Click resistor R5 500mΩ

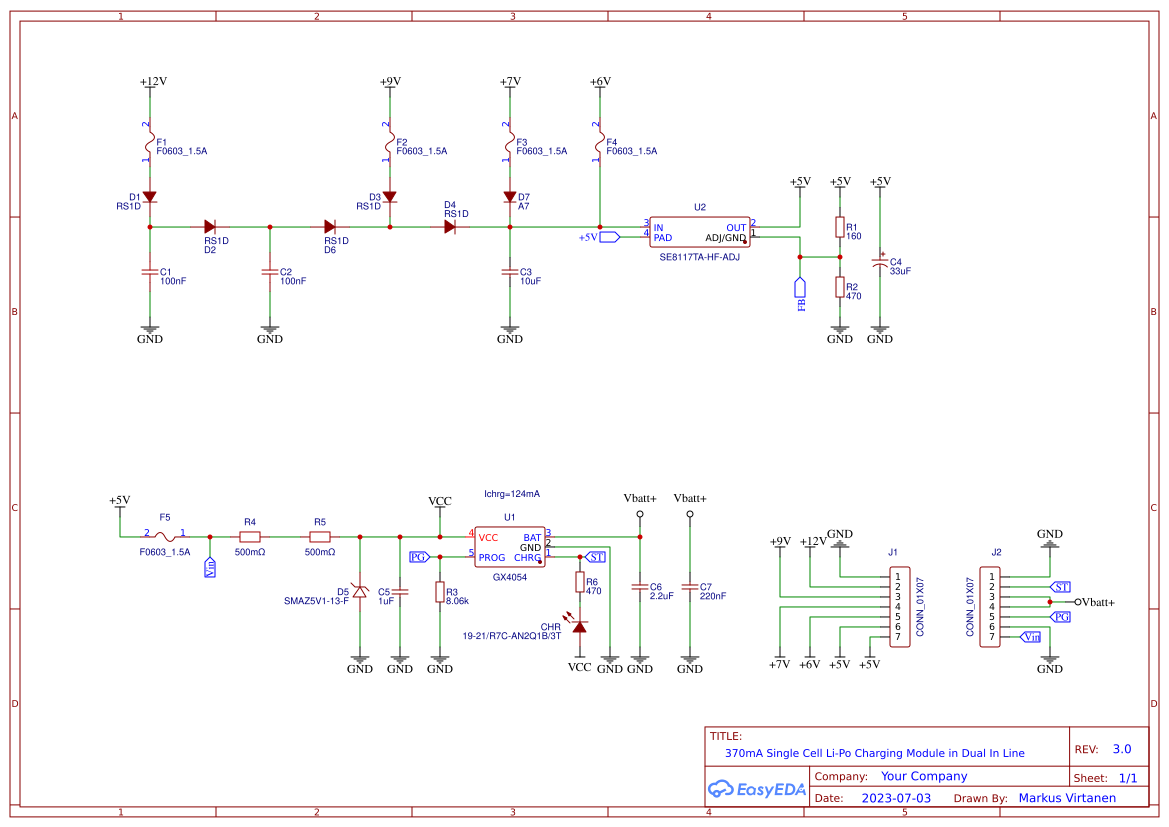(x=320, y=537)
